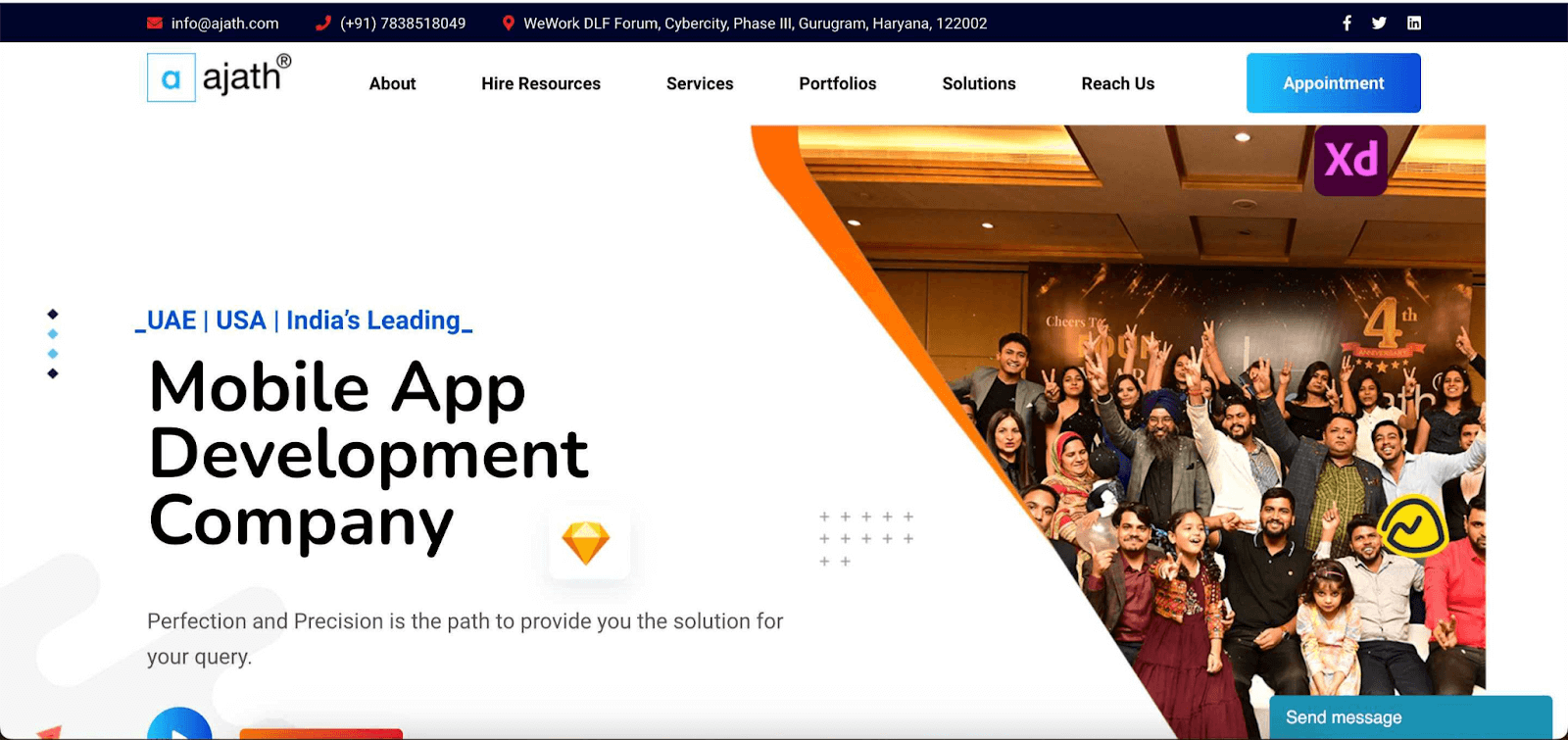Screen dimensions: 1568x740
Task: Click the info@ajath.com email link
Action: tap(224, 23)
